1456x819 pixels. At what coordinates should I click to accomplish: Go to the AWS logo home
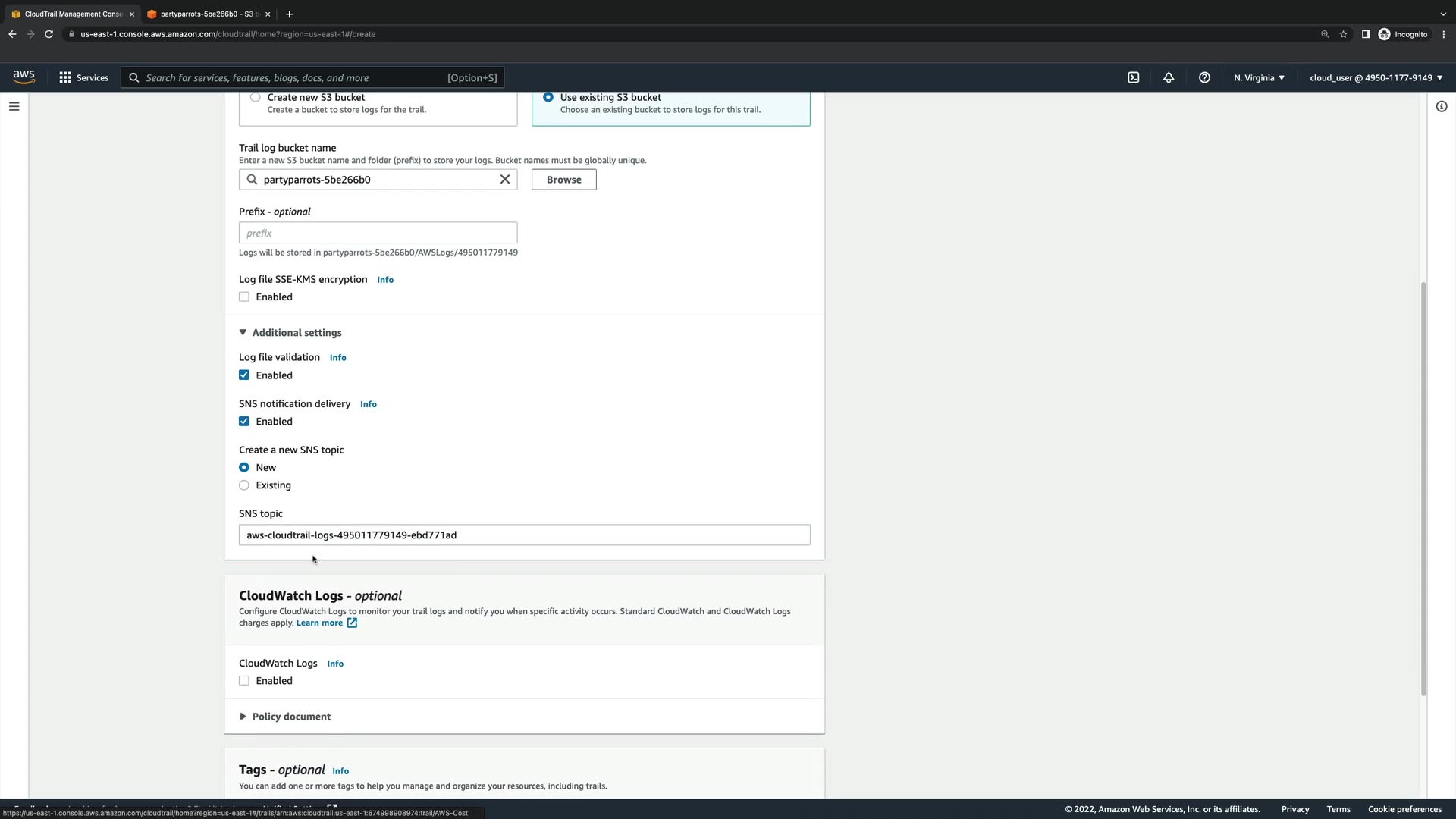pos(24,77)
